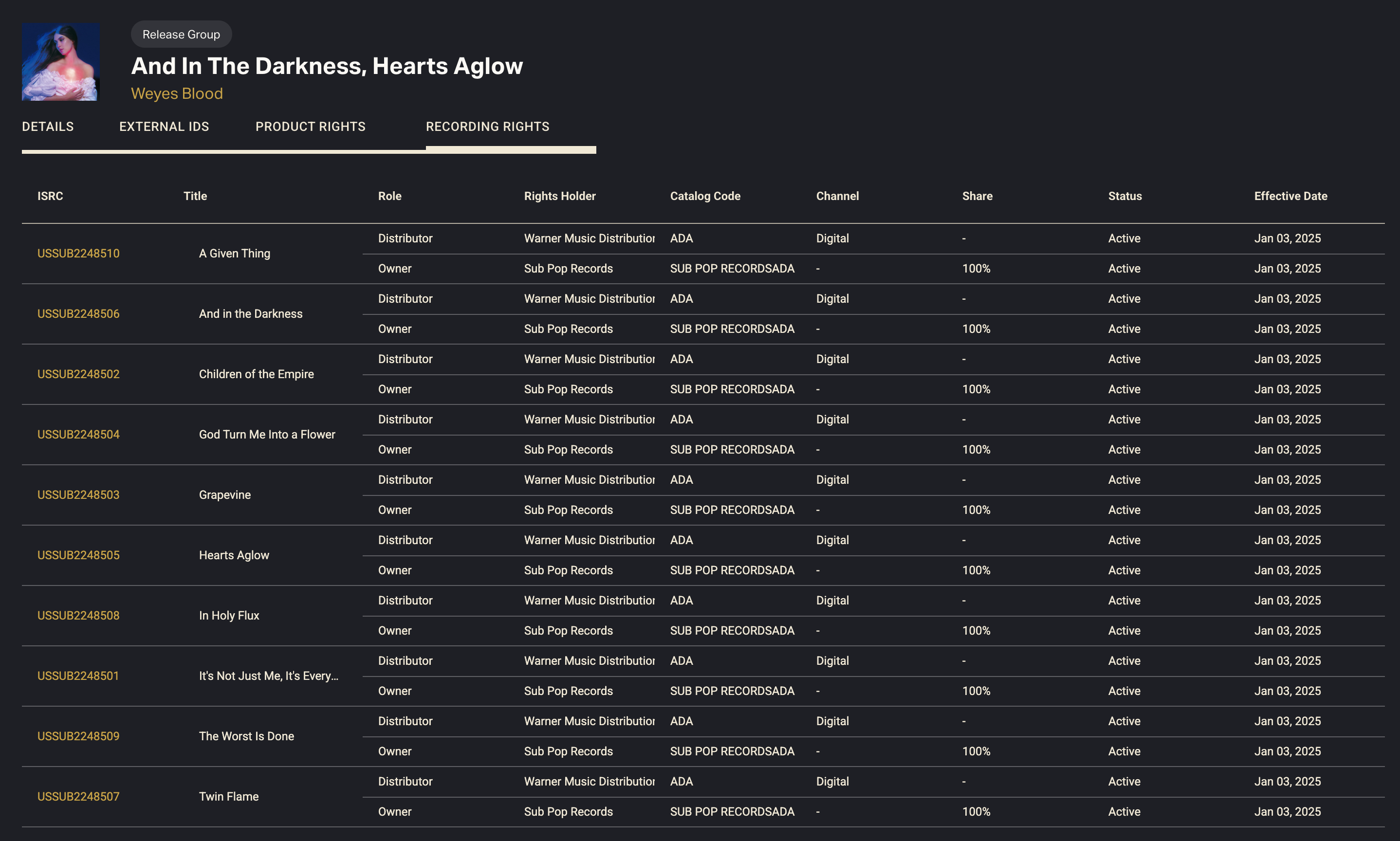Click 100% share in And in the Darkness row
1400x841 pixels.
pos(976,329)
